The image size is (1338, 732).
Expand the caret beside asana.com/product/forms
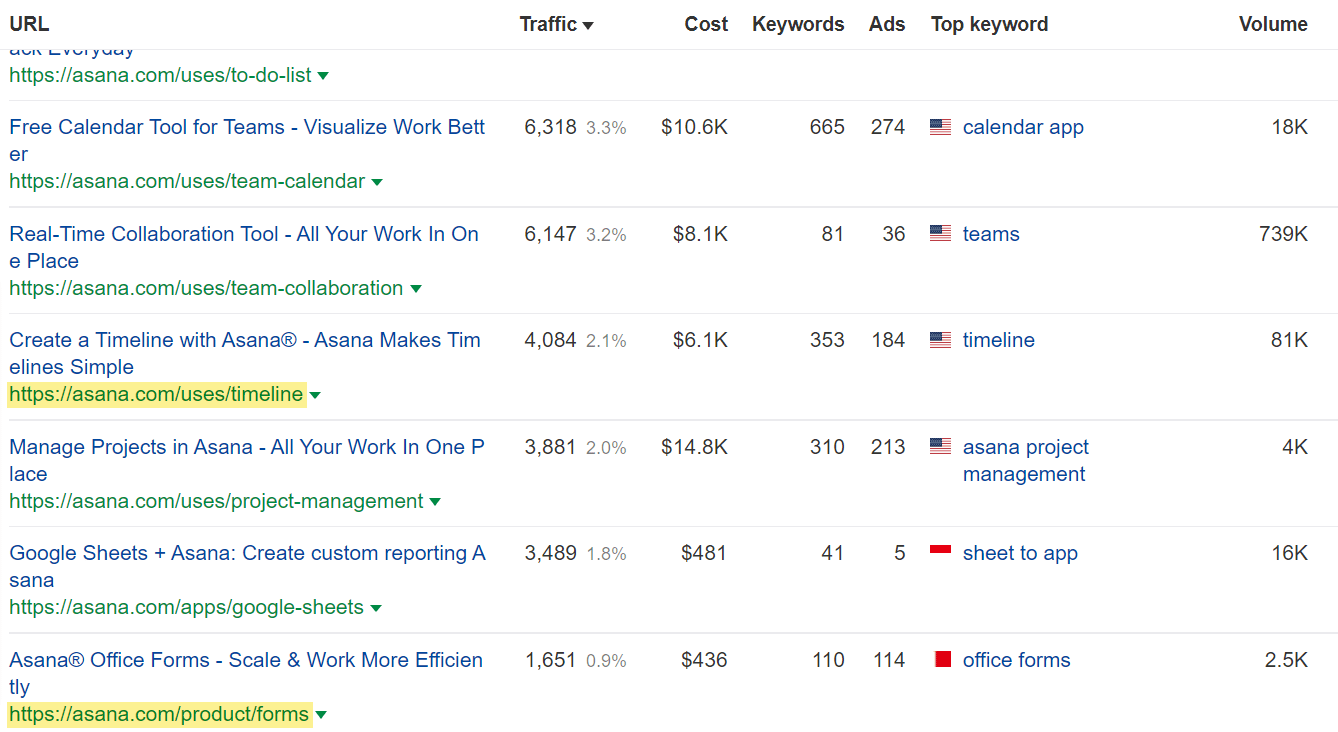point(321,715)
